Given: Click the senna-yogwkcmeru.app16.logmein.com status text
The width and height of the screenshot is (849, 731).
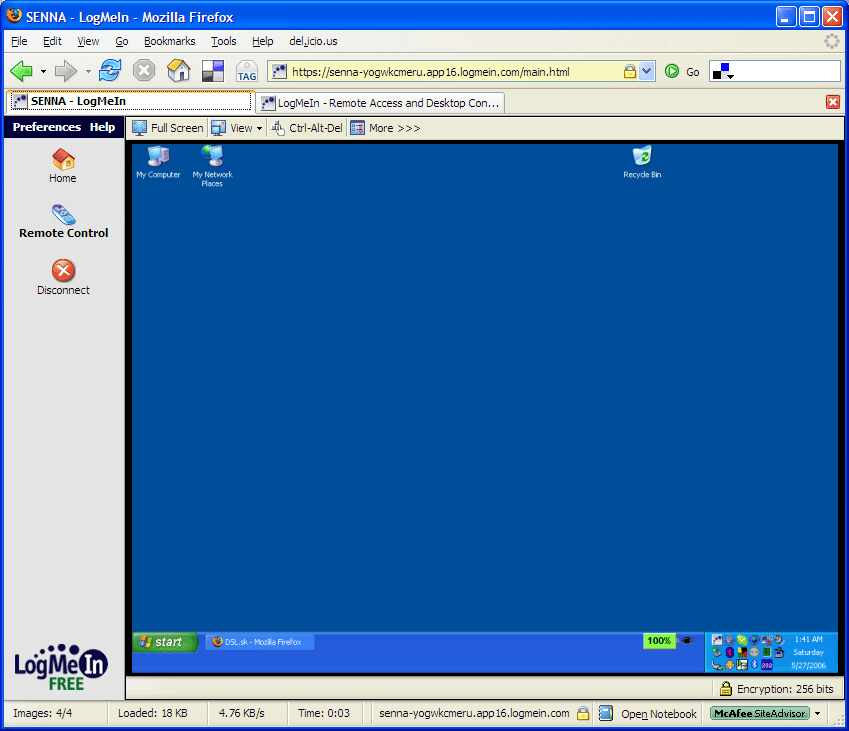Looking at the screenshot, I should coord(474,713).
